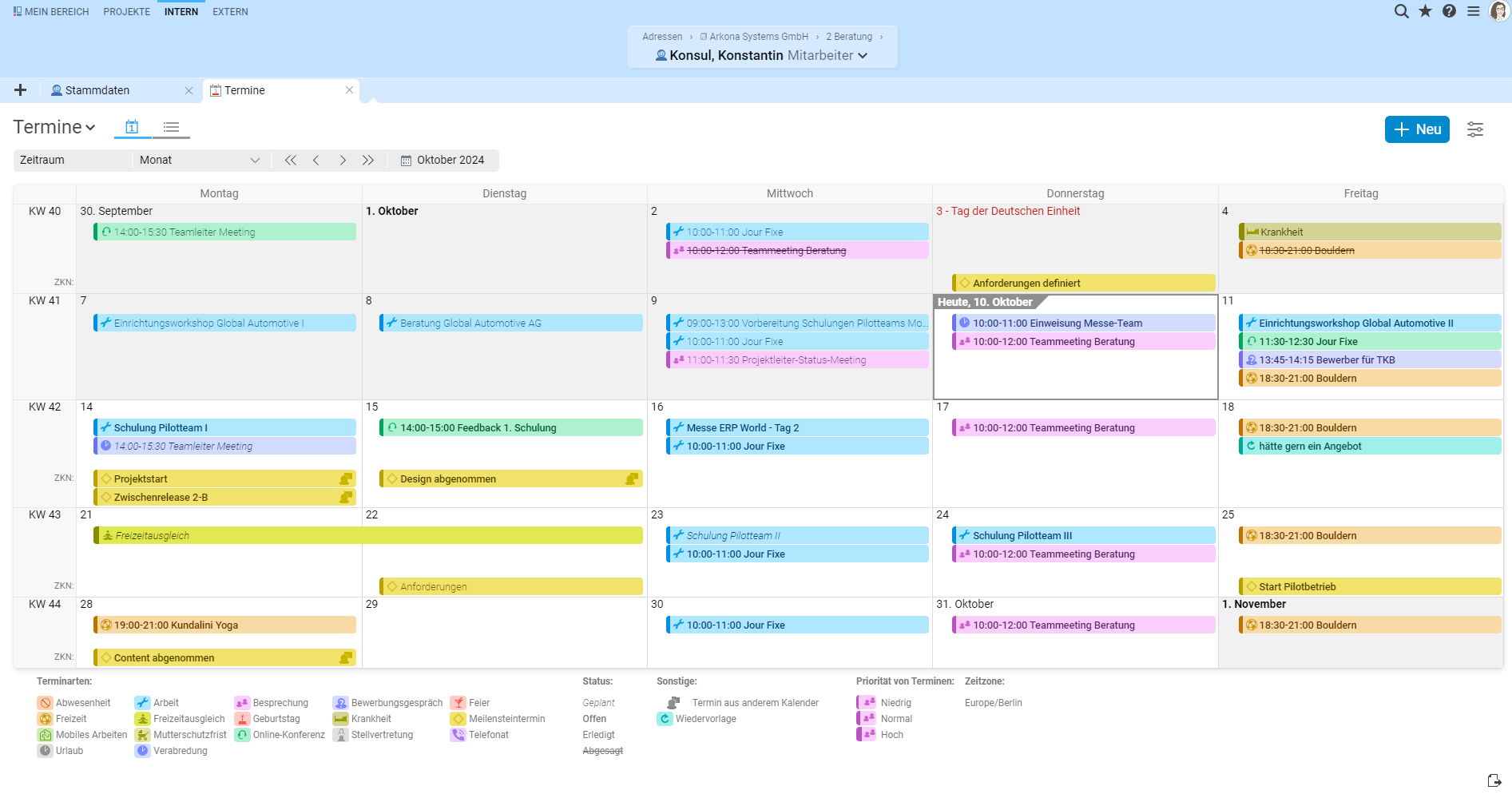
Task: Click the favorites star icon
Action: point(1425,11)
